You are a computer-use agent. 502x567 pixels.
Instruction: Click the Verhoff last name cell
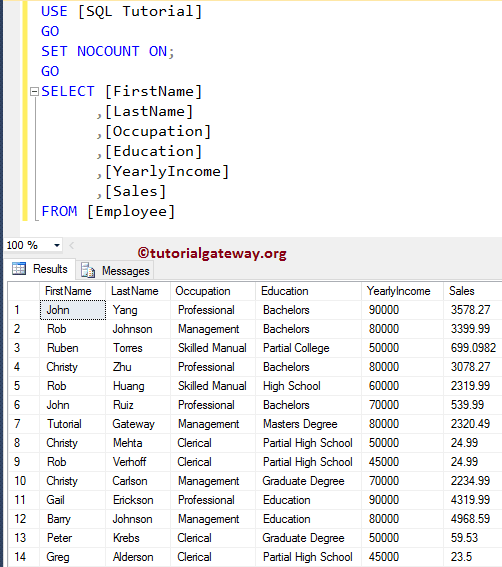138,462
